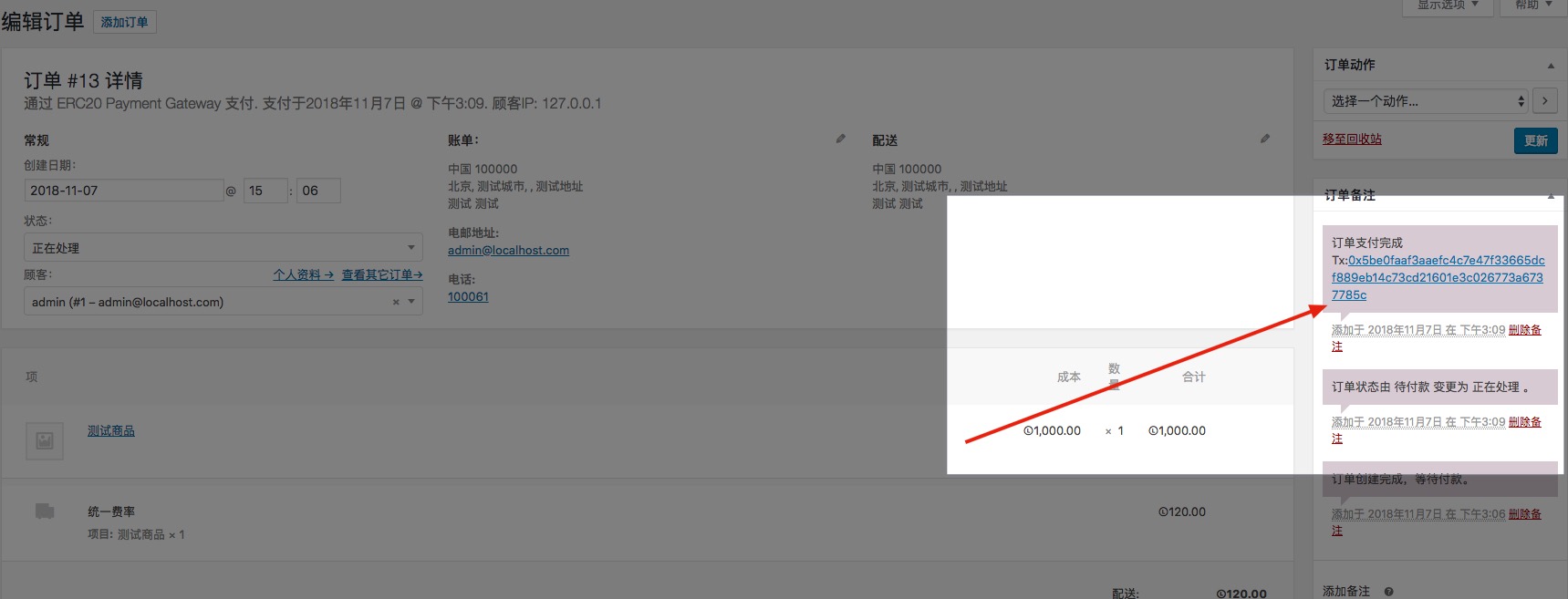
Task: Edit shipping address via pencil icon
Action: (1265, 139)
